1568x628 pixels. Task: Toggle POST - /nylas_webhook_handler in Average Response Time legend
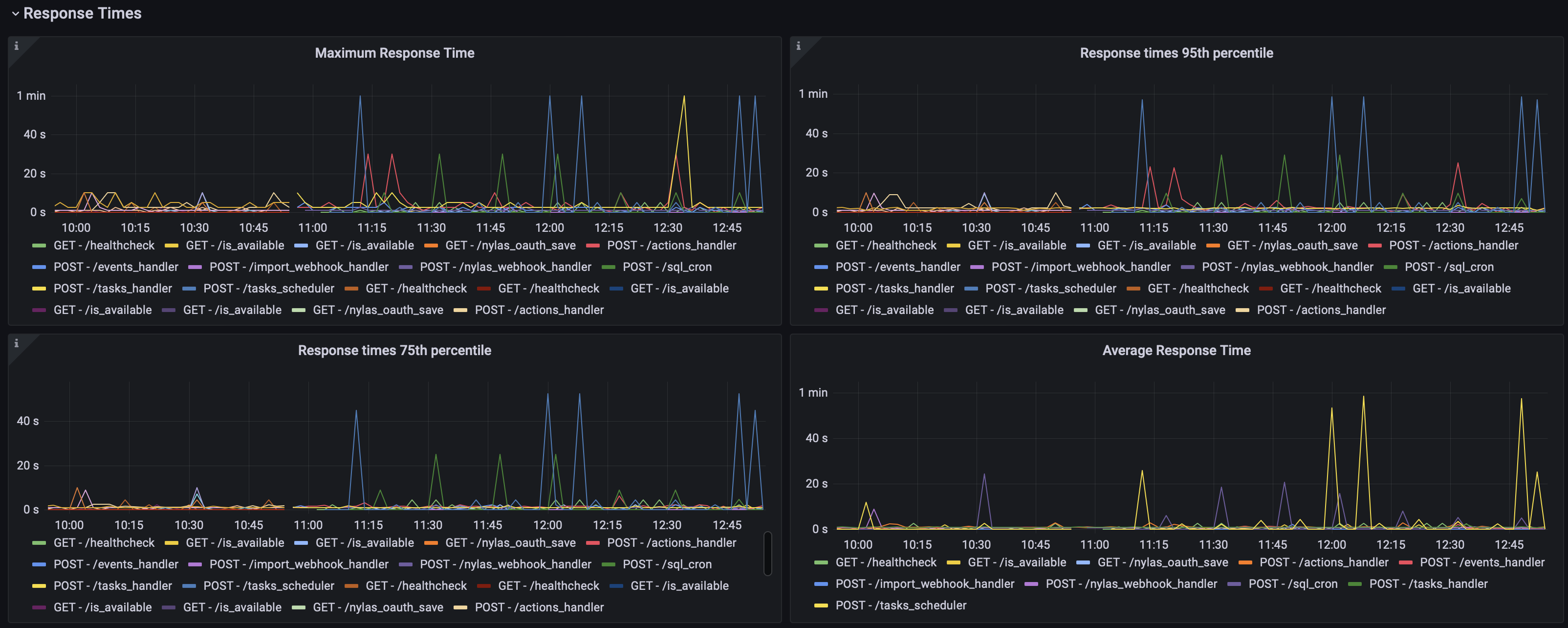(x=1132, y=583)
